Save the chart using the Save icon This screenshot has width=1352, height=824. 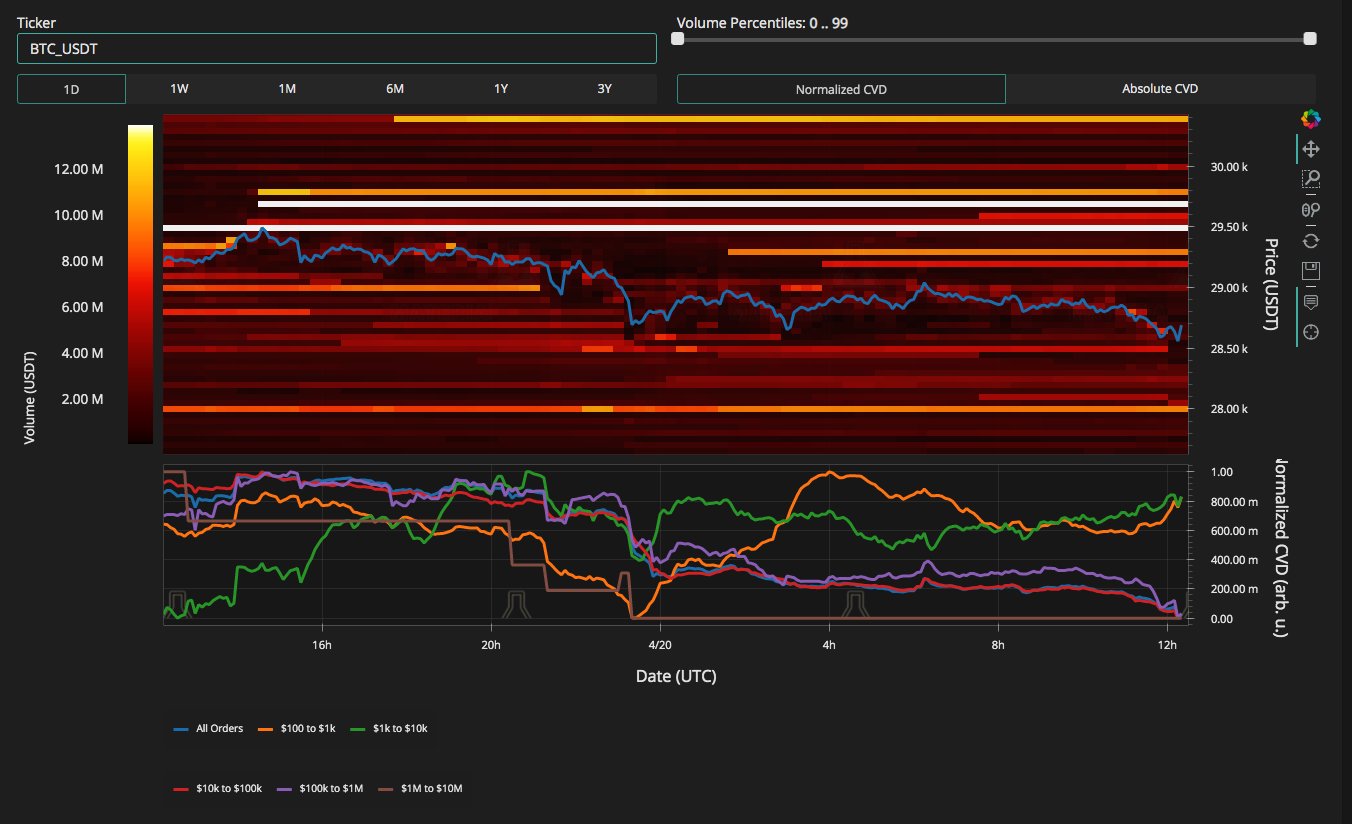click(x=1310, y=270)
